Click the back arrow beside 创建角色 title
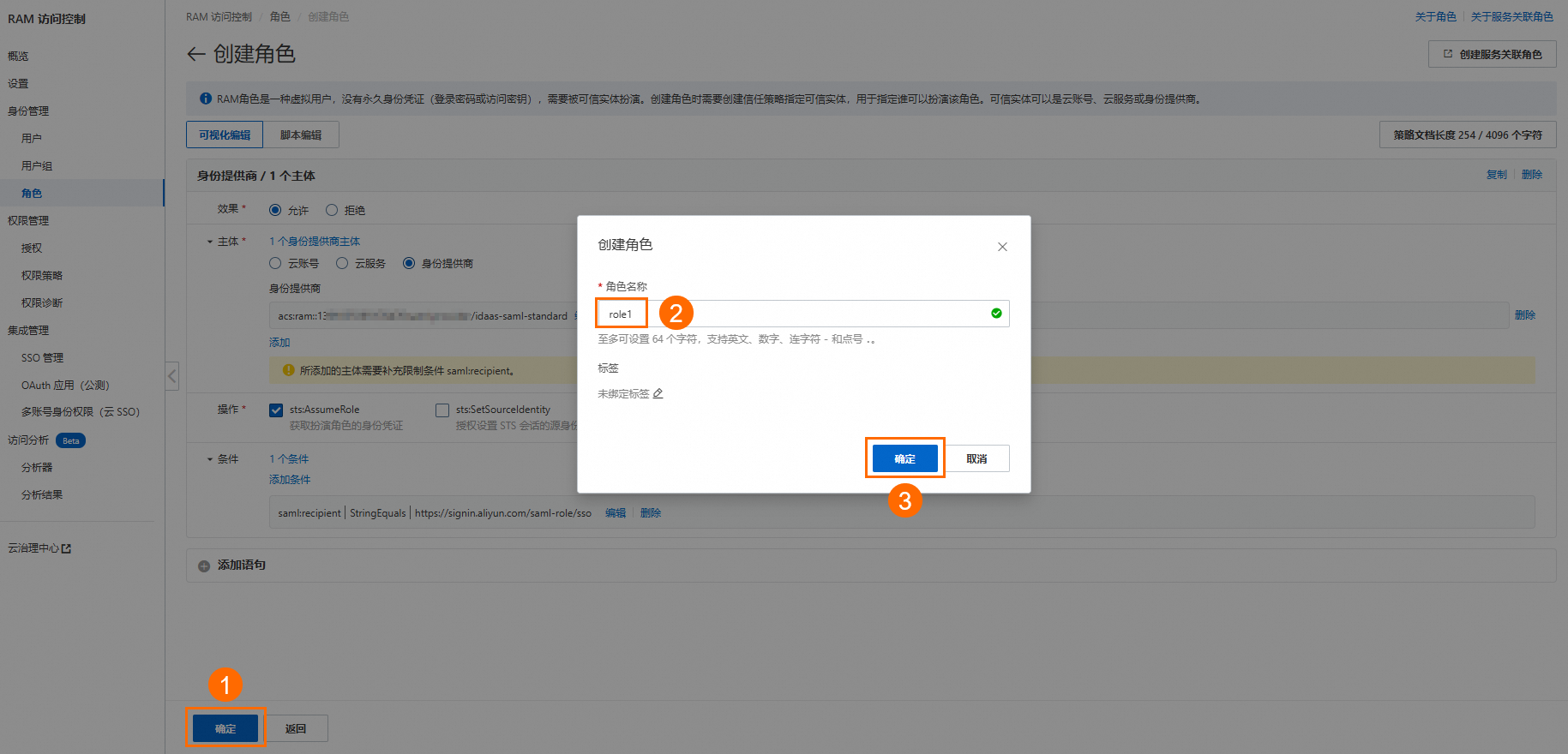The height and width of the screenshot is (754, 1568). pyautogui.click(x=196, y=54)
